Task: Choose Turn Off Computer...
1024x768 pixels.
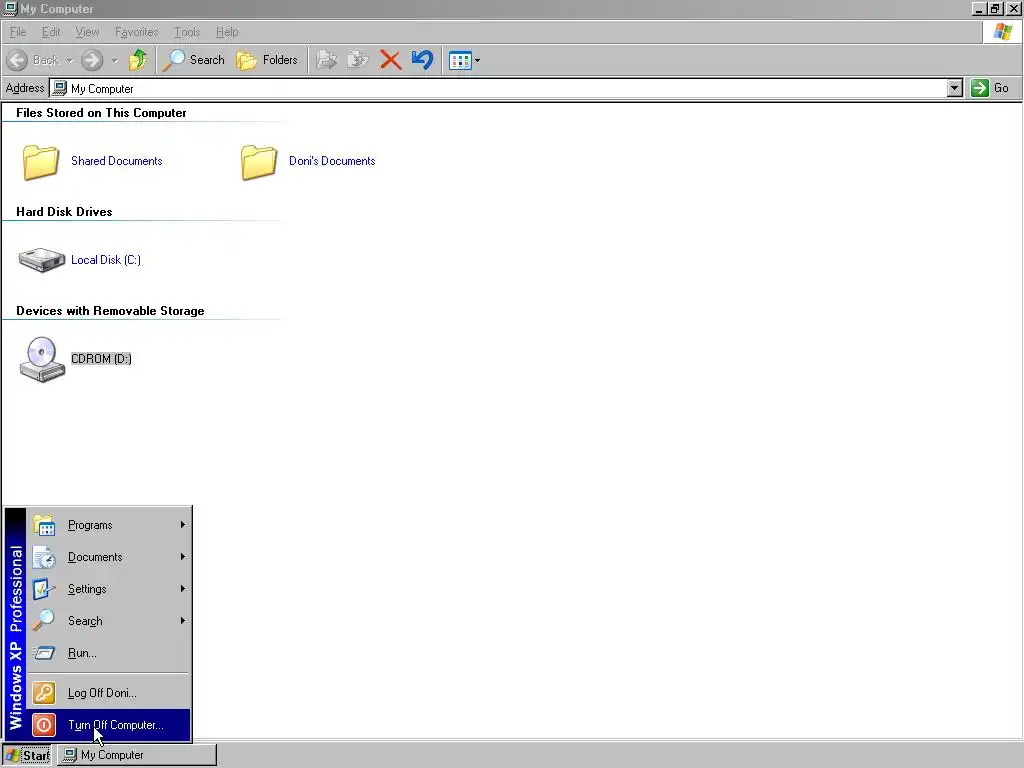Action: click(109, 725)
